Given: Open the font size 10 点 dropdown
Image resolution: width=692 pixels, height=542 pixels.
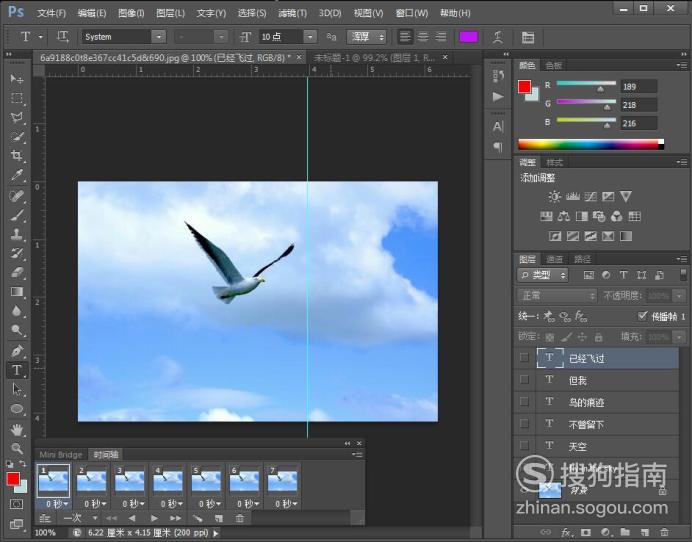Looking at the screenshot, I should coord(310,37).
